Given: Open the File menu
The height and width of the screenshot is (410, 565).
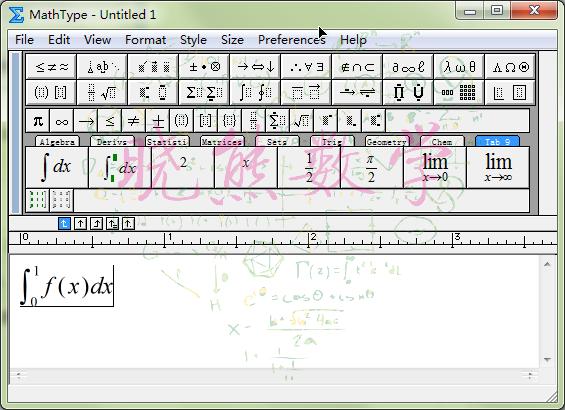Looking at the screenshot, I should click(x=24, y=40).
